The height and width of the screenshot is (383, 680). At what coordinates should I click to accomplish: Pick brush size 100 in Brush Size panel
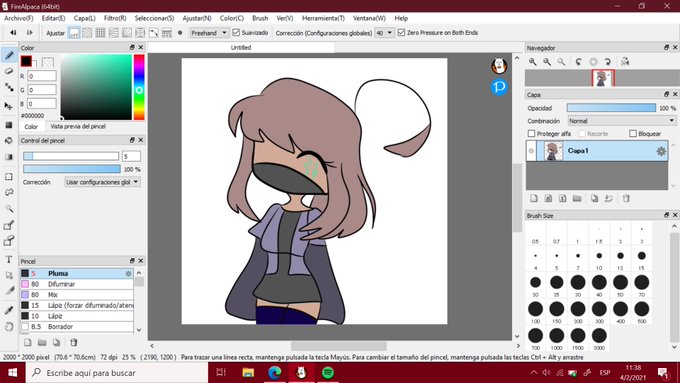coord(536,312)
